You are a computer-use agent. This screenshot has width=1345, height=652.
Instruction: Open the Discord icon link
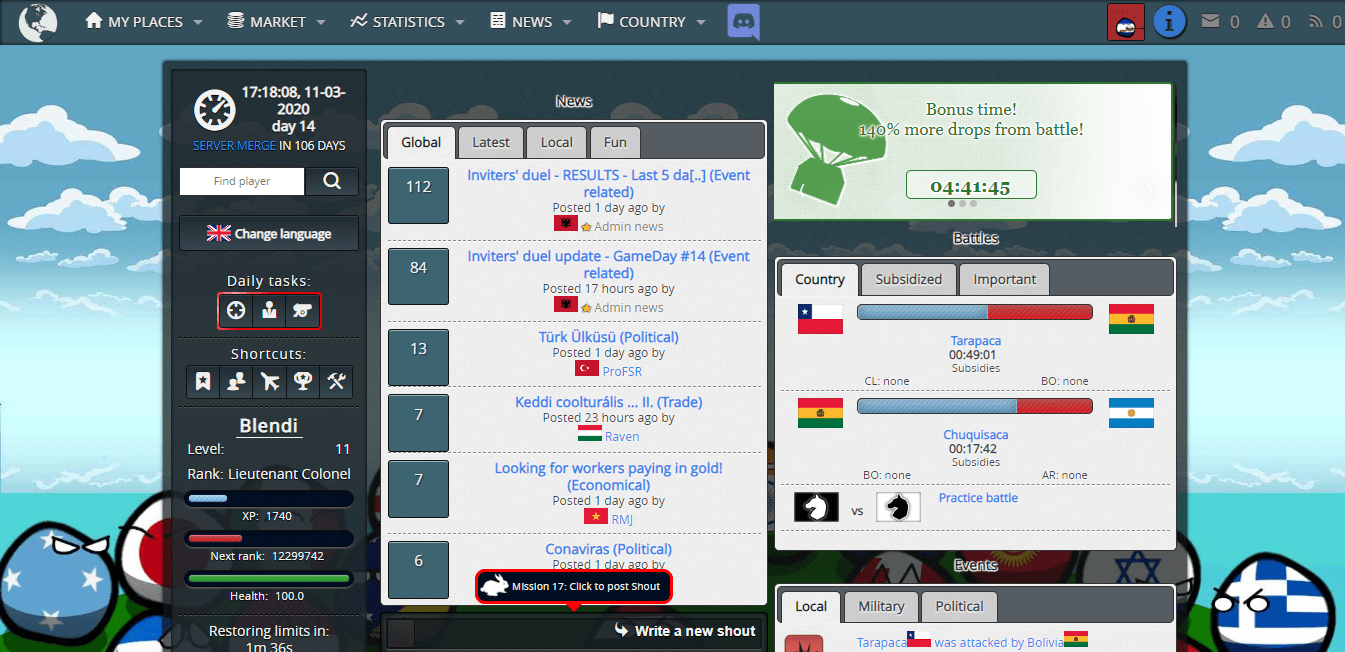click(743, 21)
